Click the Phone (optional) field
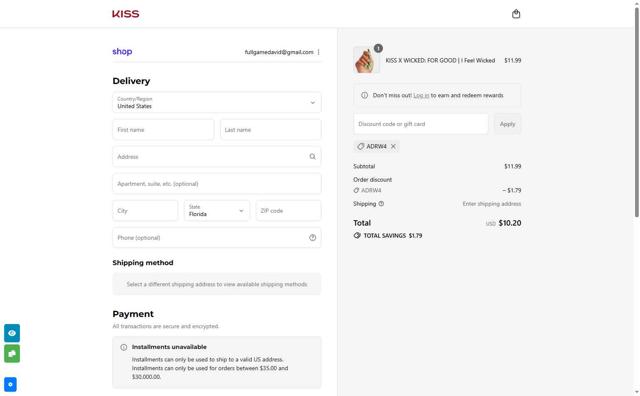Screen dimensions: 640x396 coord(217,238)
